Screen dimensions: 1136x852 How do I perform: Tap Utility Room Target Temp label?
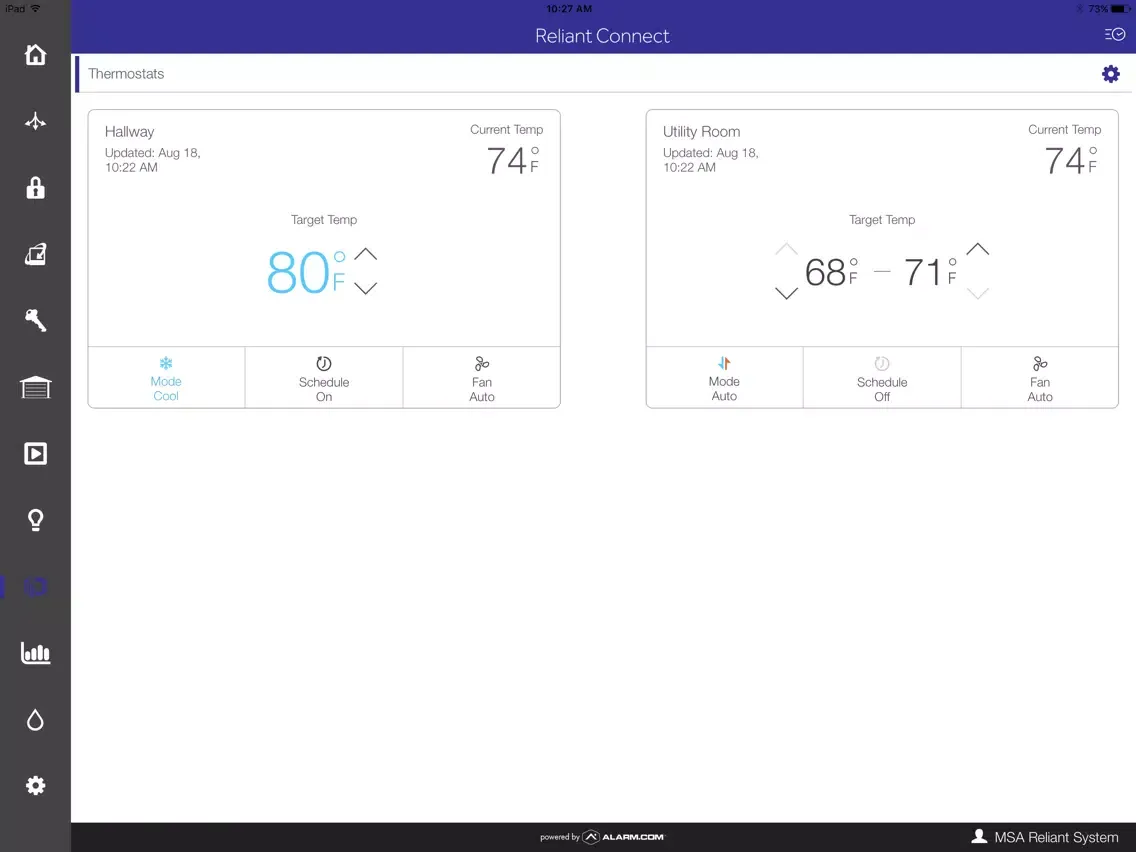coord(882,220)
